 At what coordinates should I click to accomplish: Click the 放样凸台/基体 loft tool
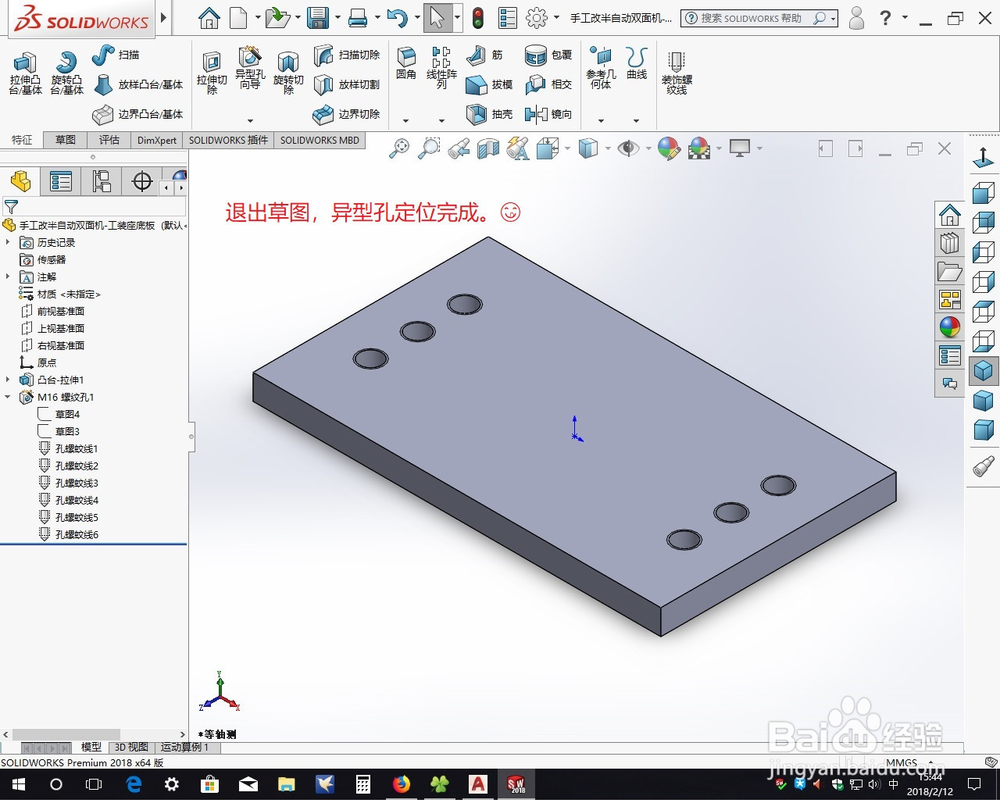138,84
